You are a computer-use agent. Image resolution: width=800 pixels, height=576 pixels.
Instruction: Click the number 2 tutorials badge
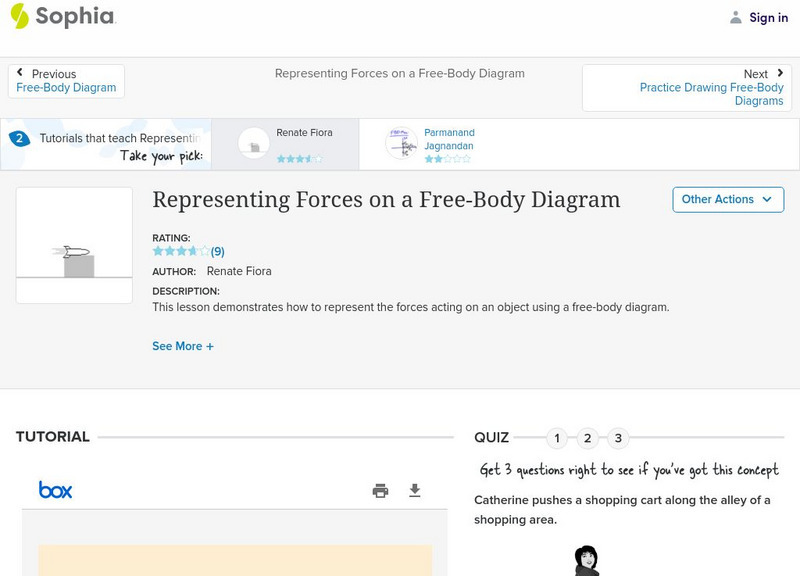18,139
